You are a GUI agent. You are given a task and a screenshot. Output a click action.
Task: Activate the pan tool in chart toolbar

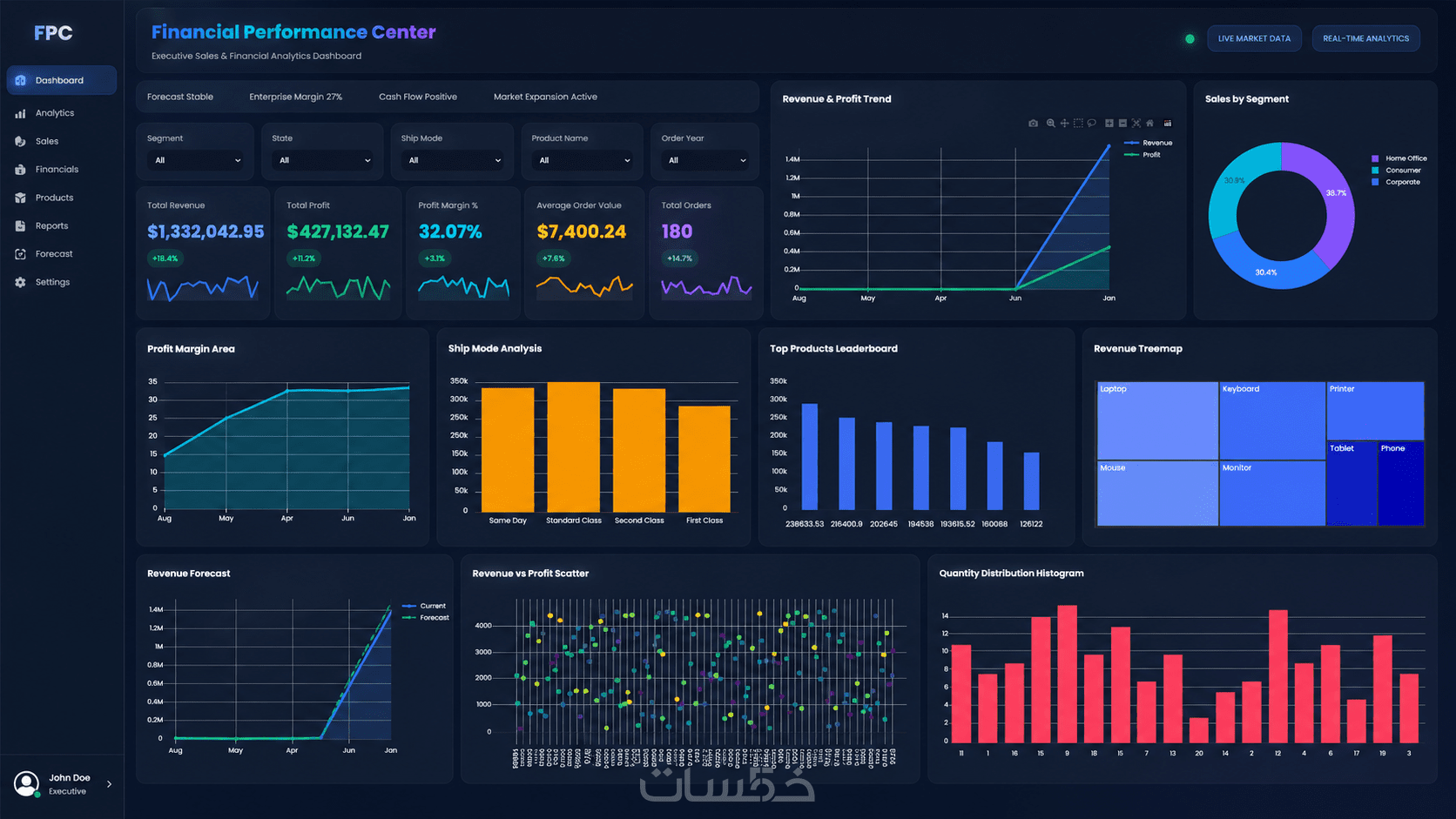pyautogui.click(x=1064, y=124)
